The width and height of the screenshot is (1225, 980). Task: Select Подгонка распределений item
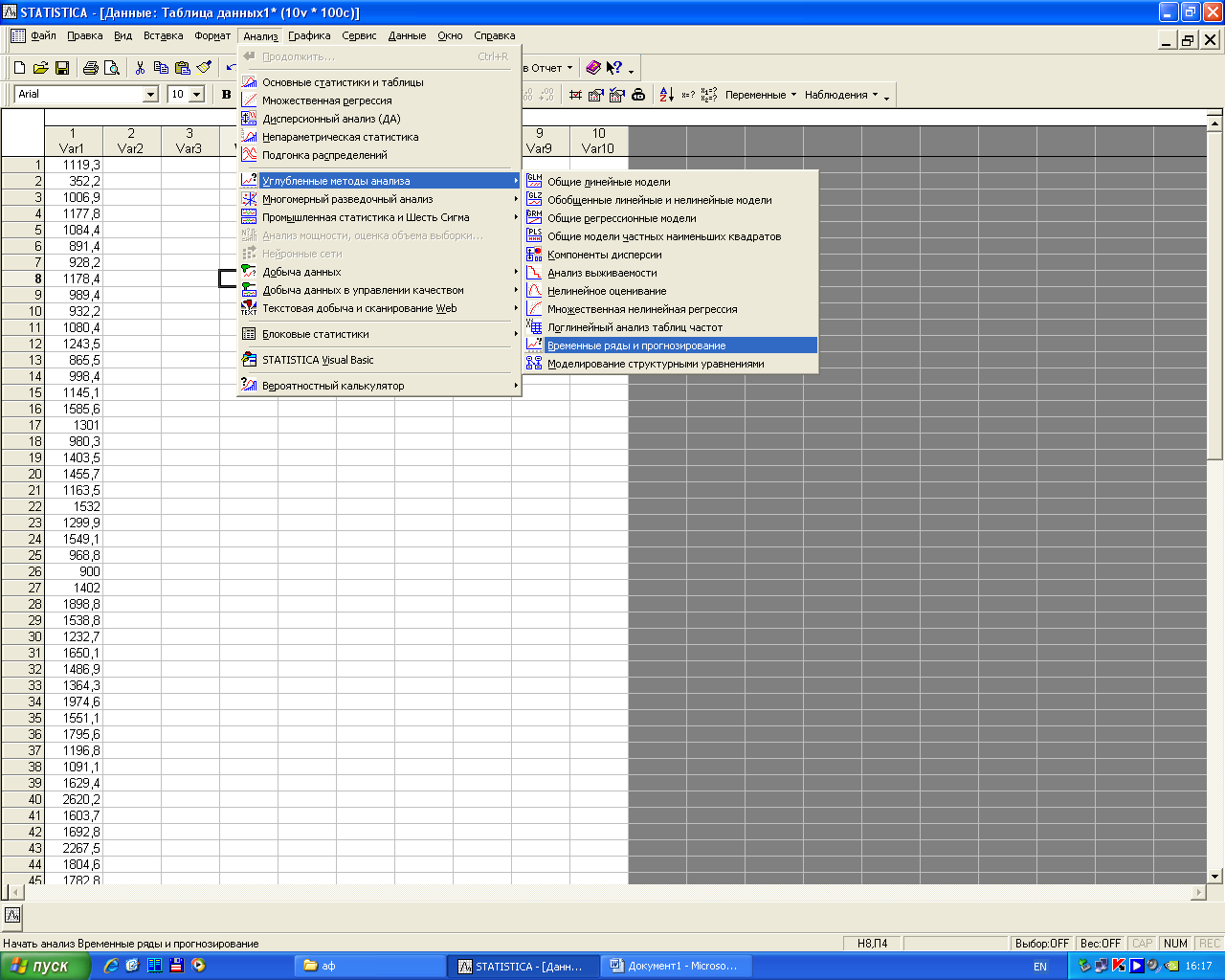click(380, 155)
